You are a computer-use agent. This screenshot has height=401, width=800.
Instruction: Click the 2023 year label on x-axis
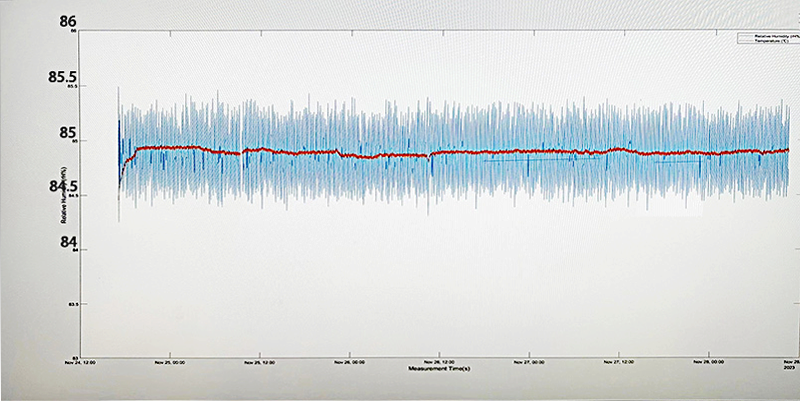tap(790, 368)
